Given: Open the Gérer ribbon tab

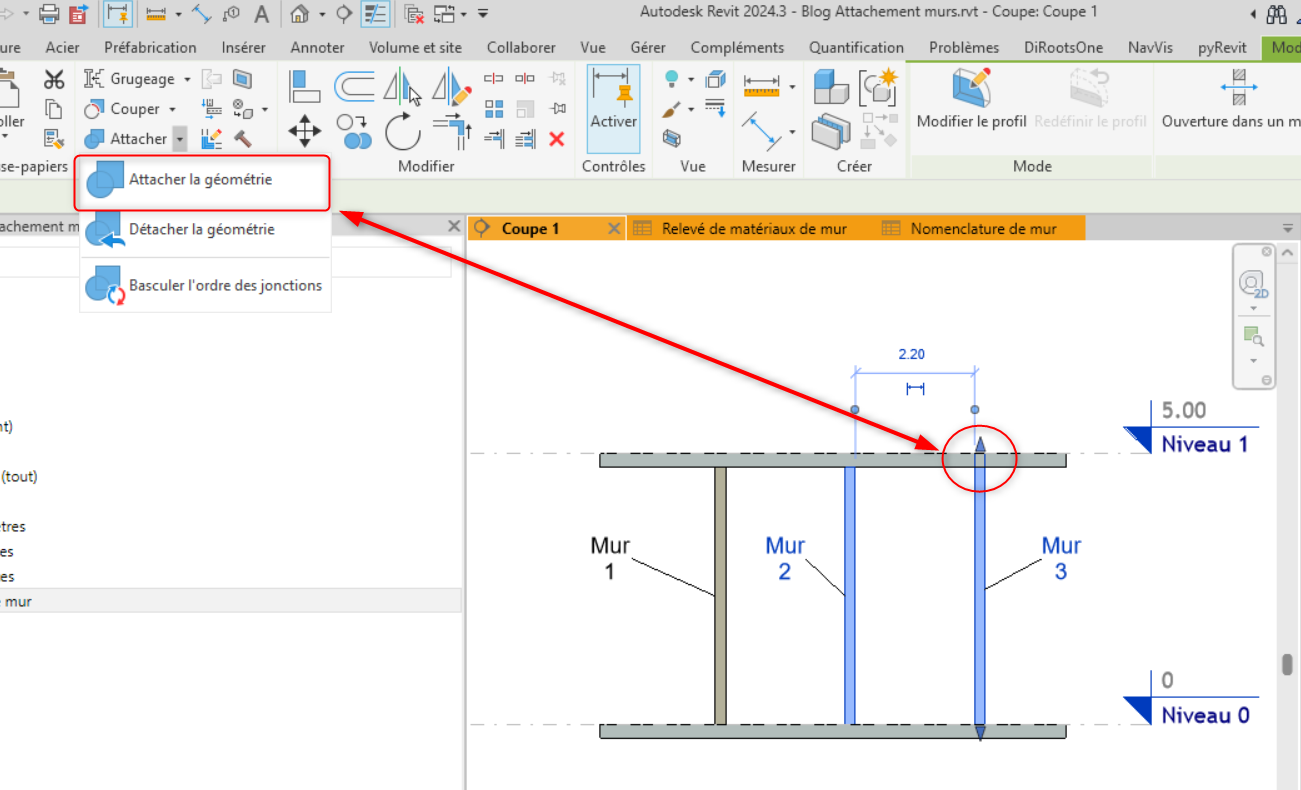Looking at the screenshot, I should 648,47.
